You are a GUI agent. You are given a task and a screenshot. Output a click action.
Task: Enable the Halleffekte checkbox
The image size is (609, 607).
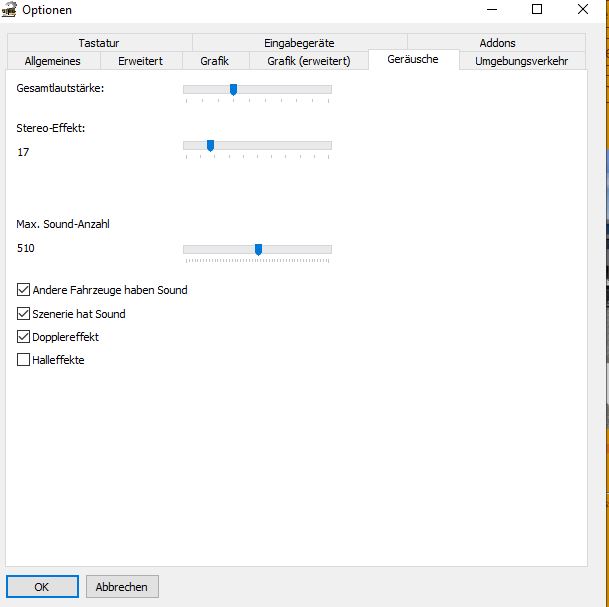tap(24, 360)
